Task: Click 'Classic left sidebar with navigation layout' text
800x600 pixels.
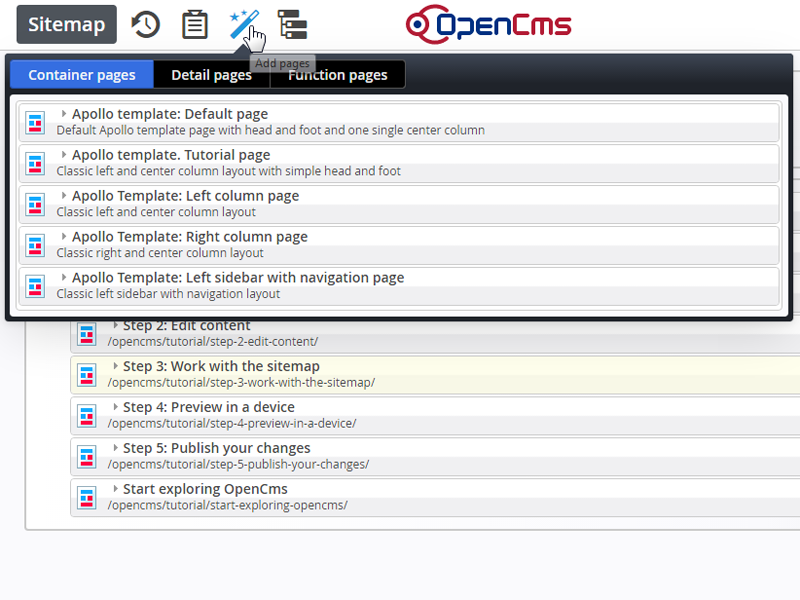Action: (x=168, y=294)
